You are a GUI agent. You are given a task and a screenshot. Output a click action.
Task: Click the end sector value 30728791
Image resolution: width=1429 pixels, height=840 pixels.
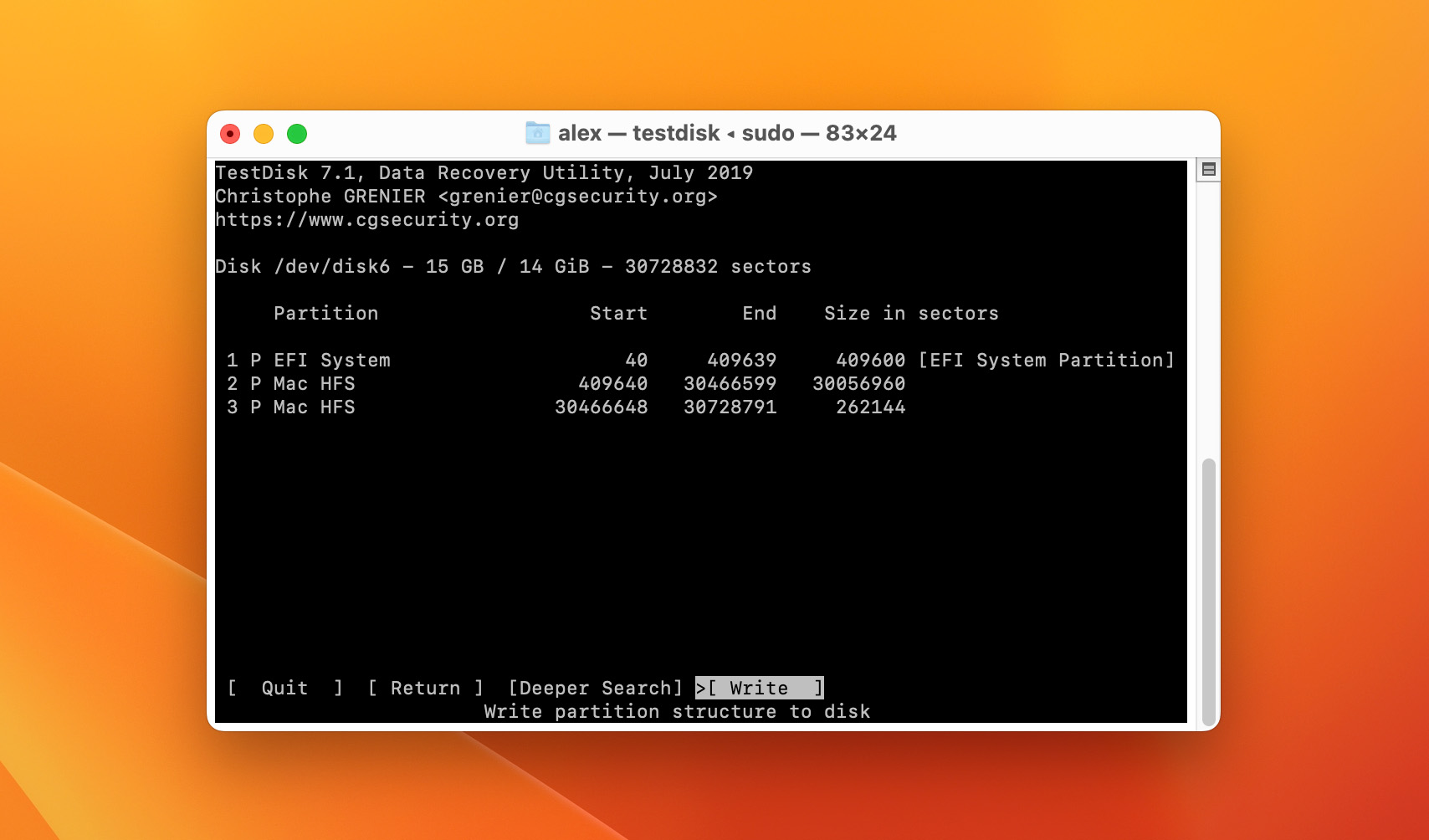(x=730, y=407)
